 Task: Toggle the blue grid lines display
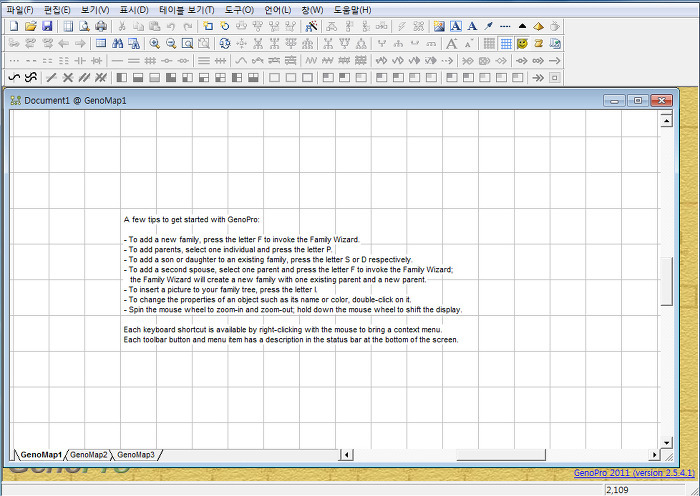(x=506, y=43)
